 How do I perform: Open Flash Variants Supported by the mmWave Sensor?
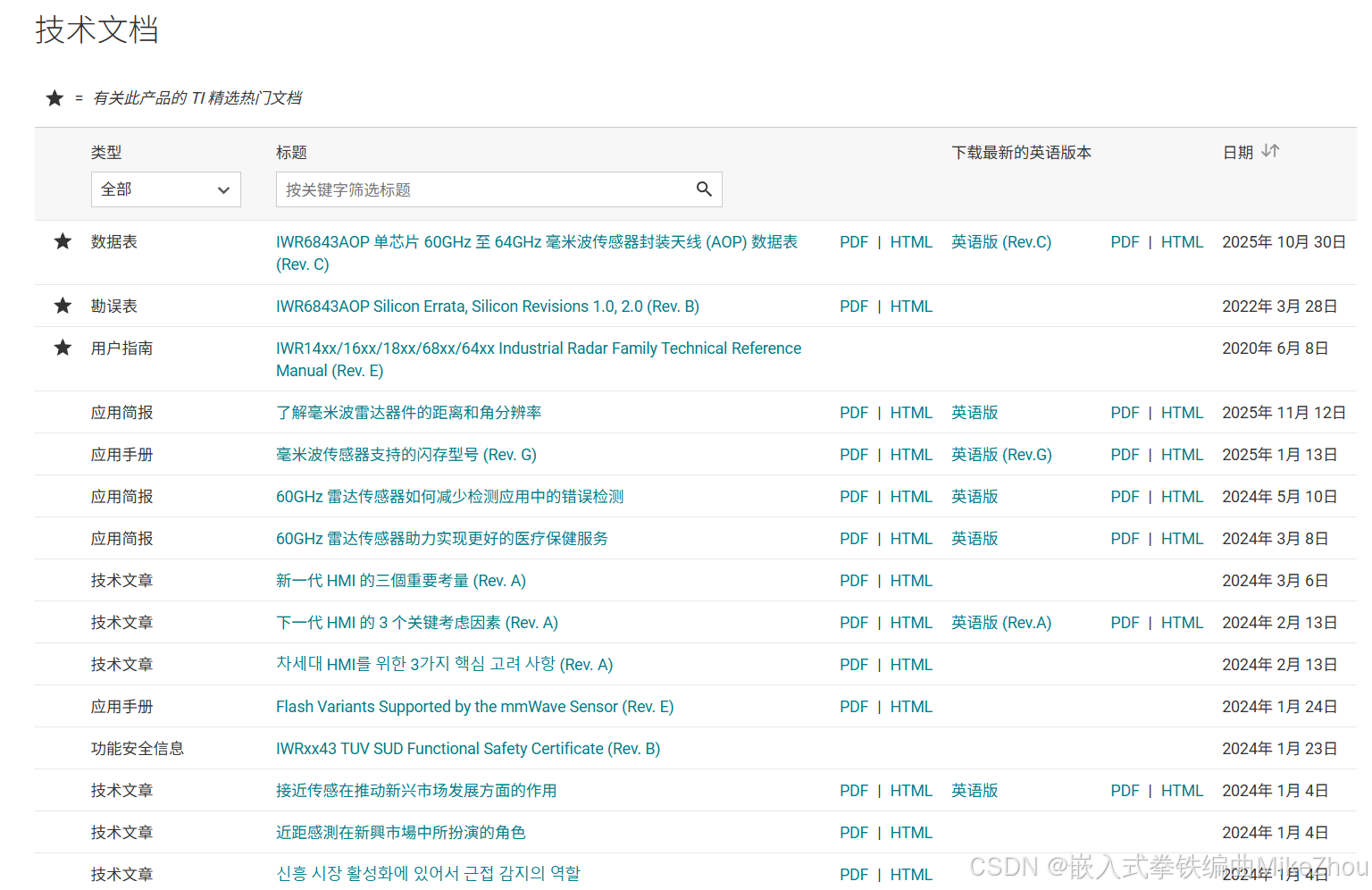point(475,707)
